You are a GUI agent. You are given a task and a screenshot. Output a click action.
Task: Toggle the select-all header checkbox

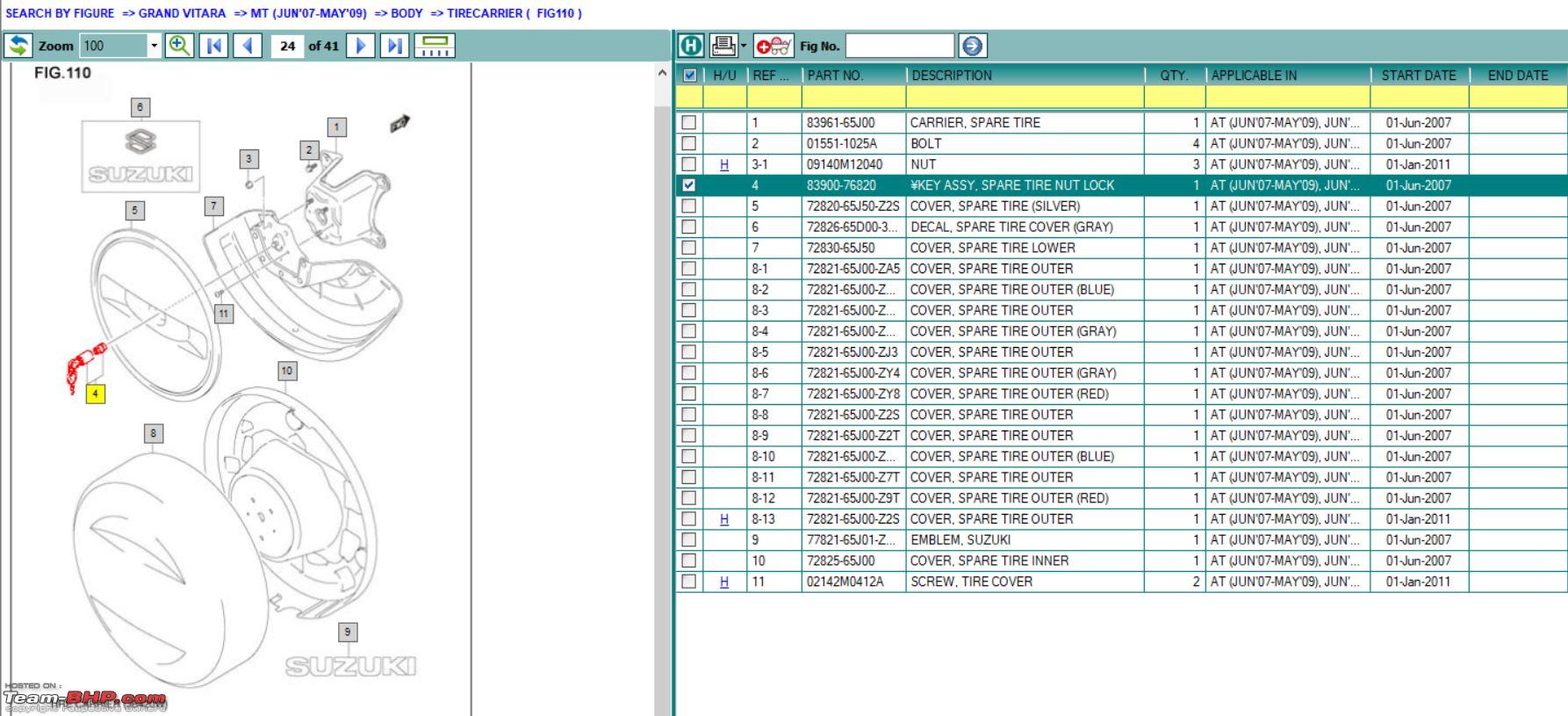click(x=689, y=76)
